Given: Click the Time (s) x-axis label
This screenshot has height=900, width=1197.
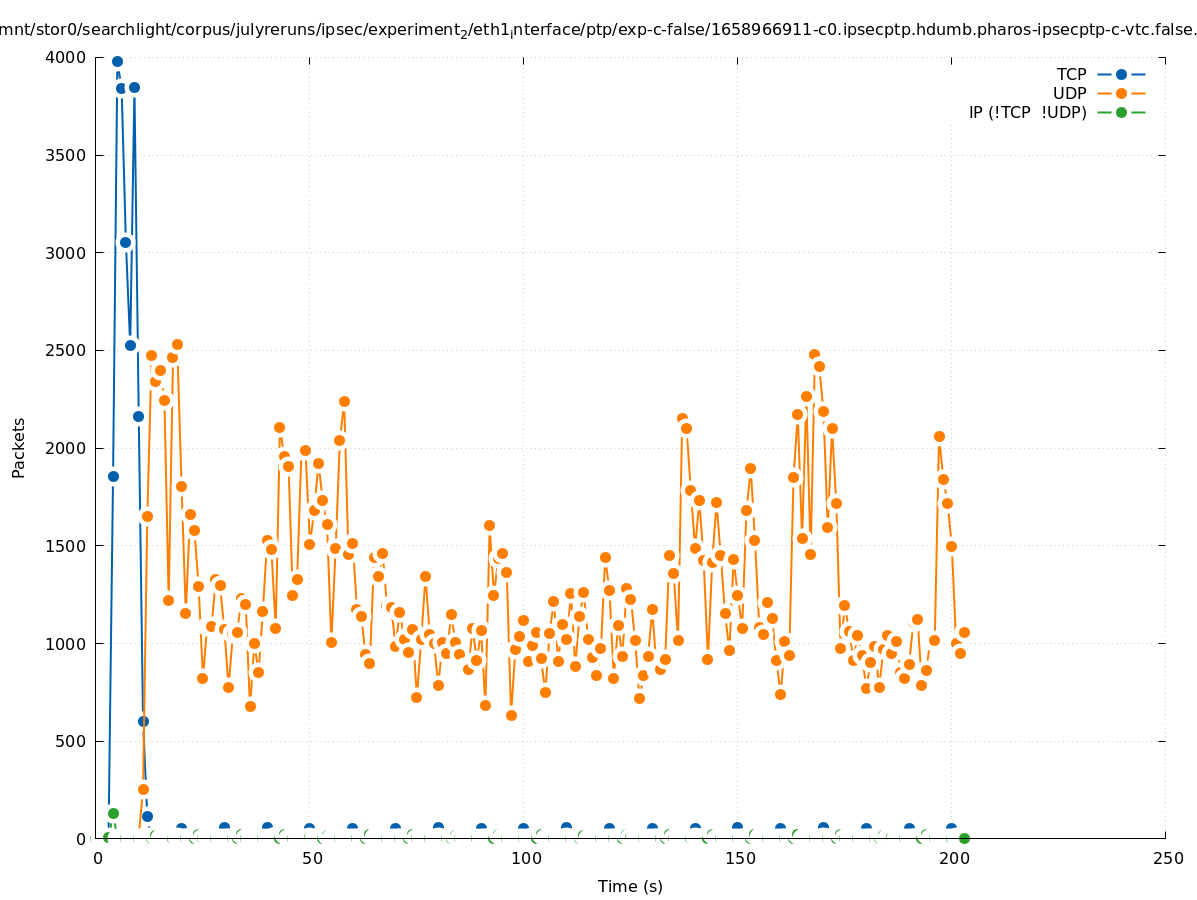Looking at the screenshot, I should pos(630,886).
